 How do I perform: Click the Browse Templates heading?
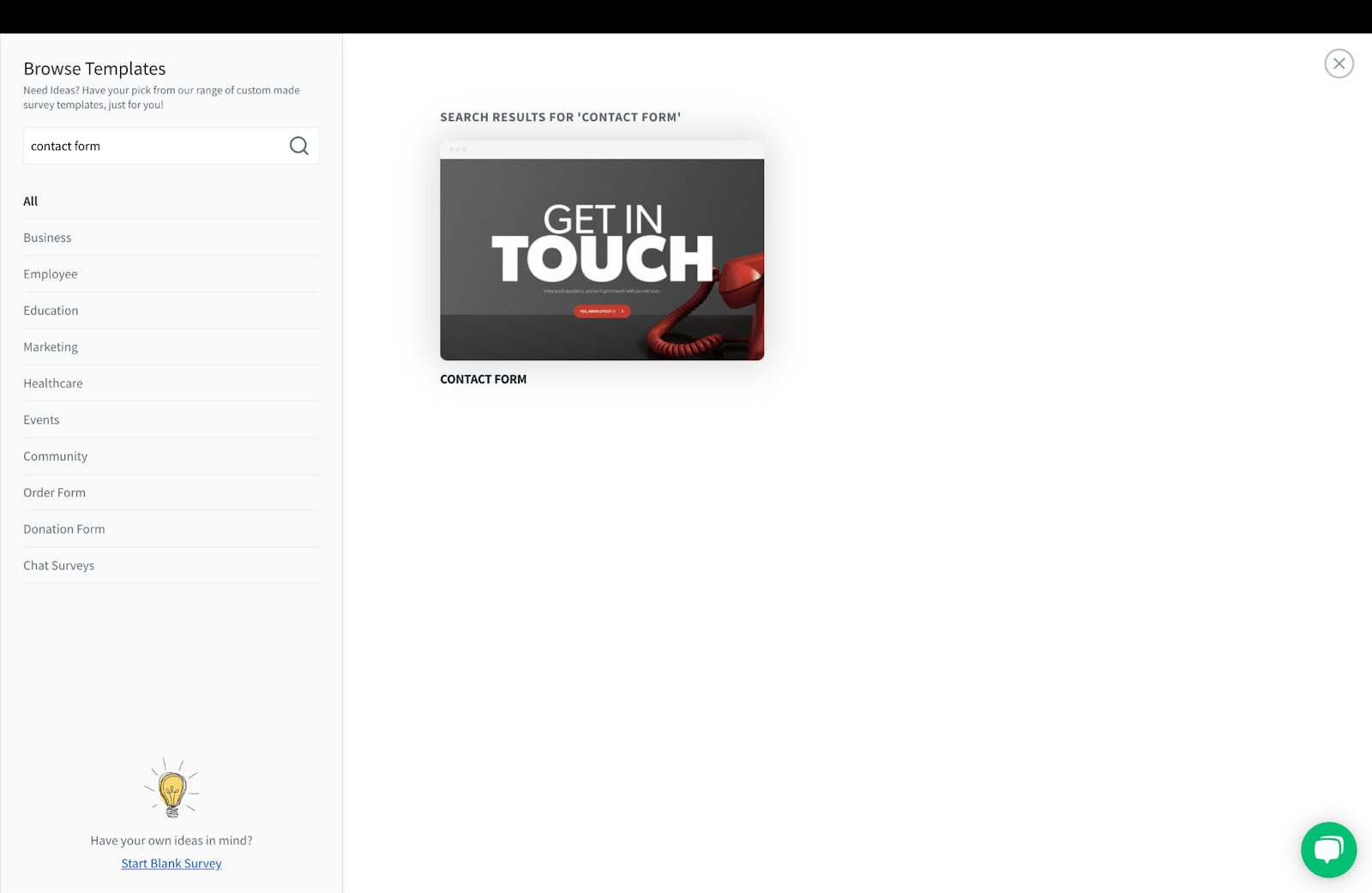click(94, 69)
